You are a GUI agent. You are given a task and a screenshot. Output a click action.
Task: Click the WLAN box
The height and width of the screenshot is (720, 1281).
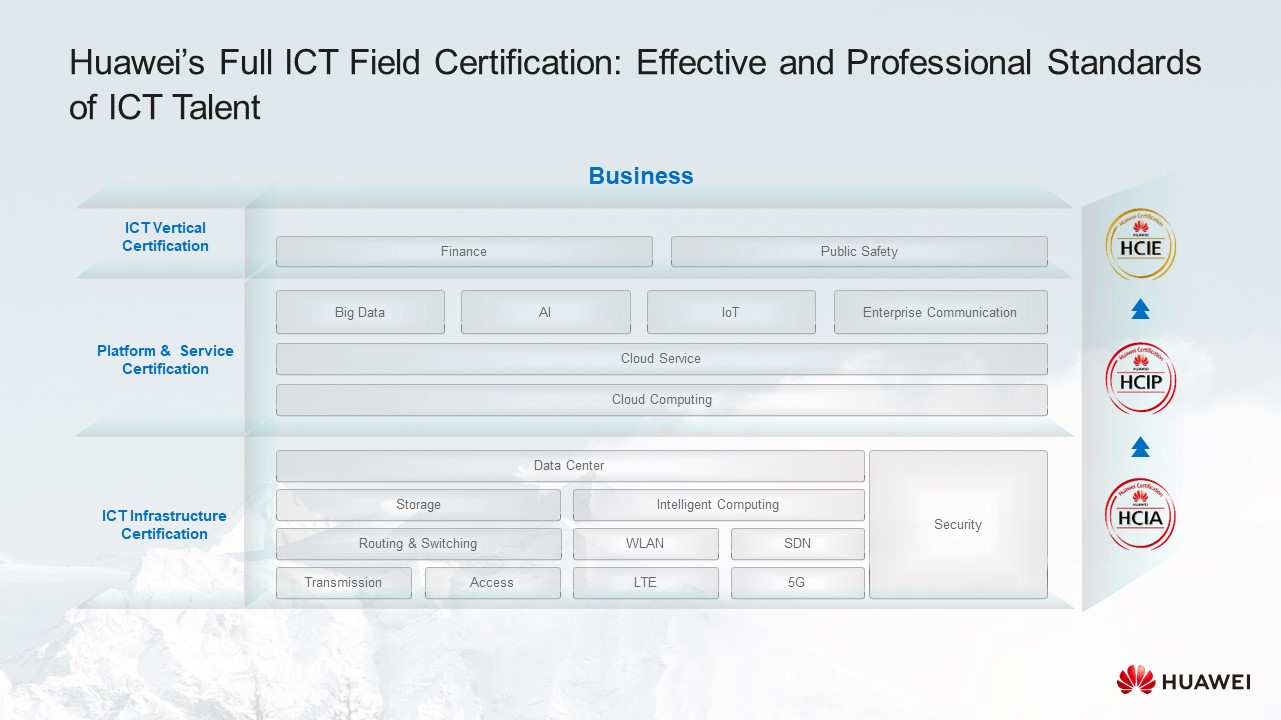pyautogui.click(x=646, y=544)
